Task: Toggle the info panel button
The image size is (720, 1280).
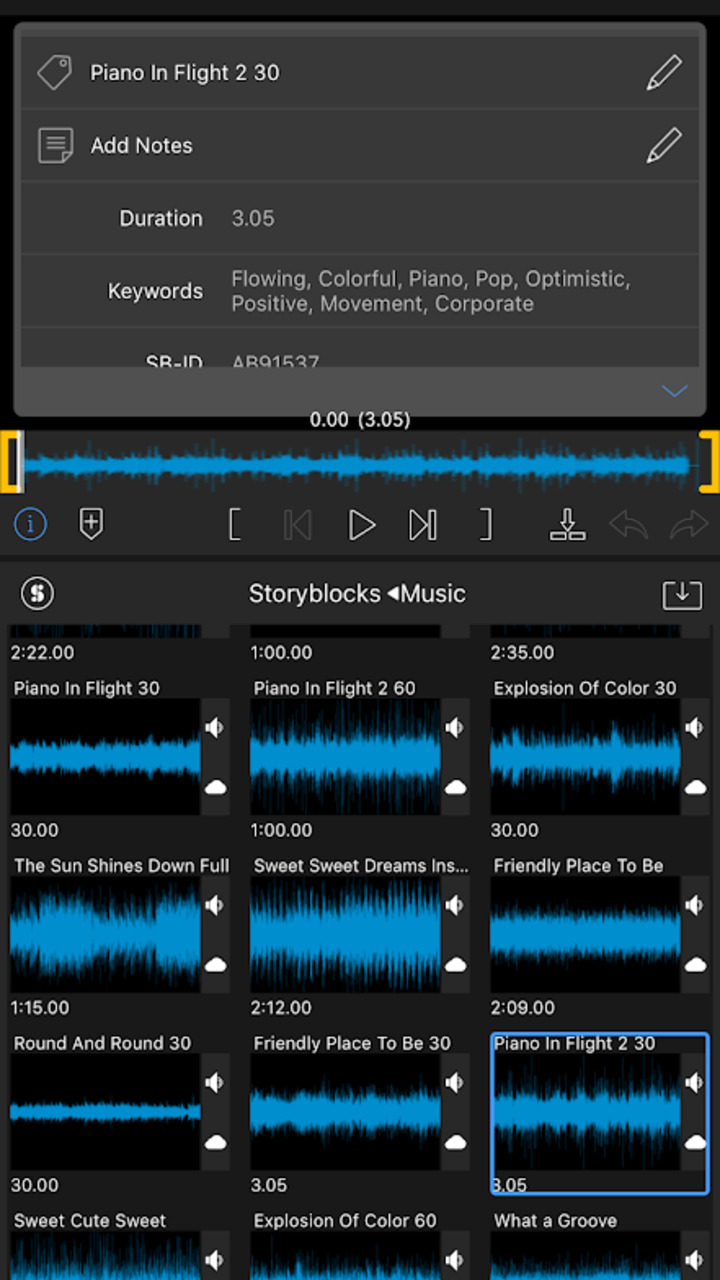Action: (x=30, y=523)
